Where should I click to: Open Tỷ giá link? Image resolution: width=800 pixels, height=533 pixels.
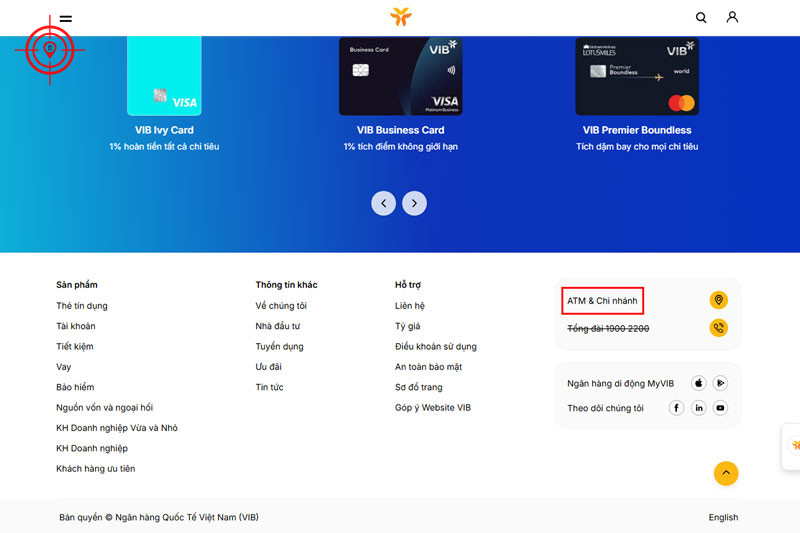pos(408,326)
